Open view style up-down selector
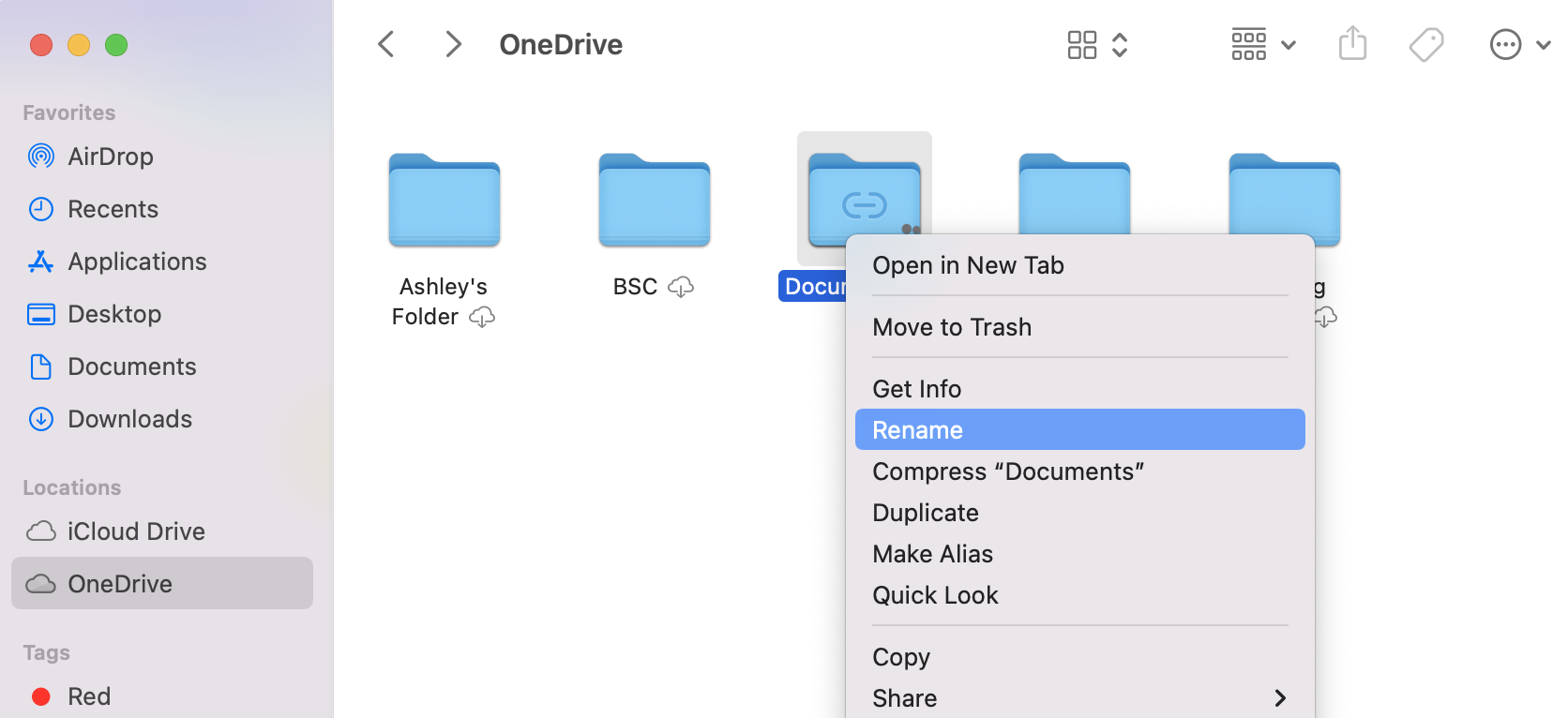Viewport: 1568px width, 718px height. pos(1120,44)
